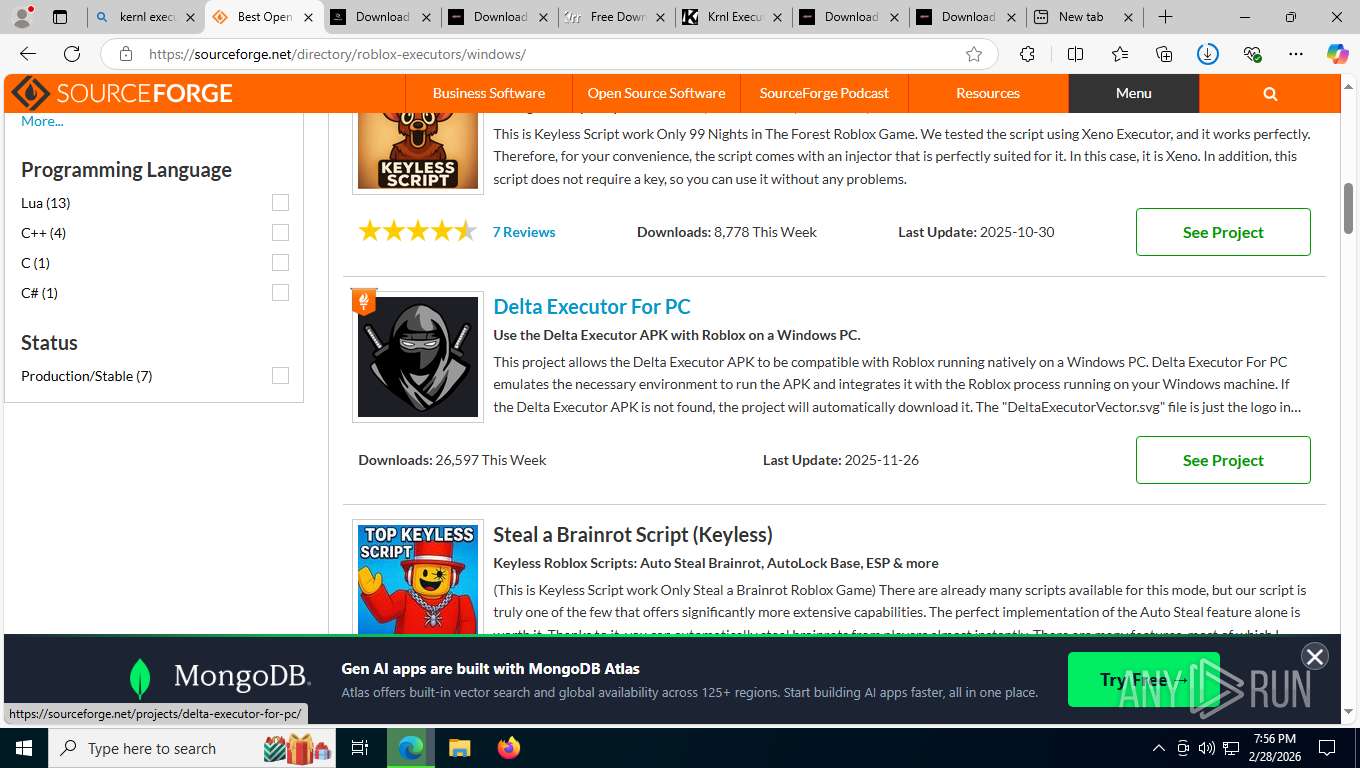Open Windows Start menu
The width and height of the screenshot is (1360, 768).
tap(23, 748)
